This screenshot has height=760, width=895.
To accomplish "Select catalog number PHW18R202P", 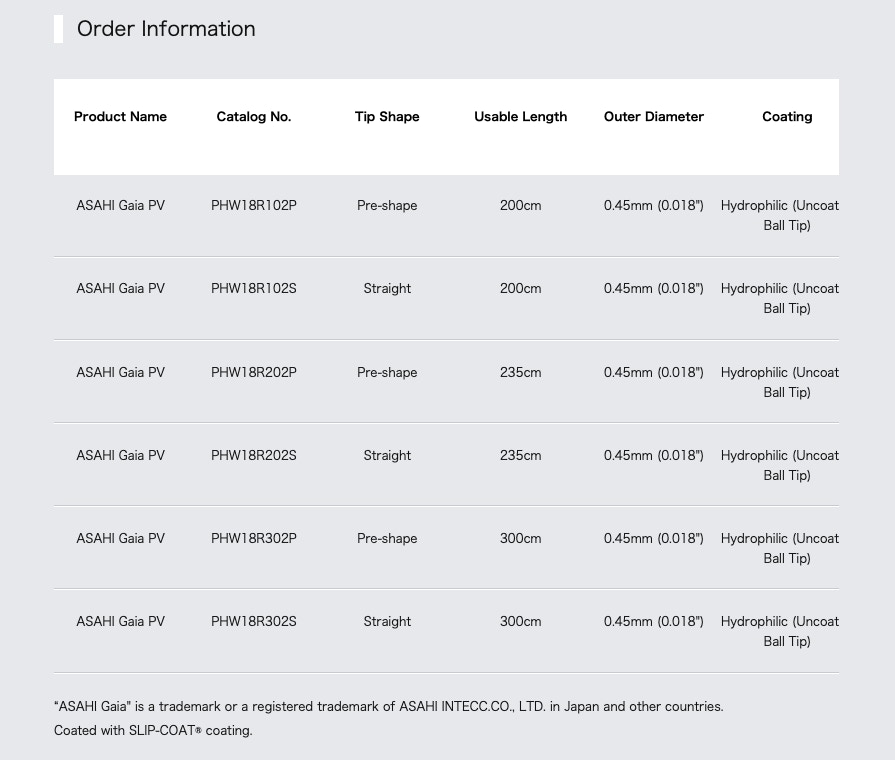I will 254,372.
